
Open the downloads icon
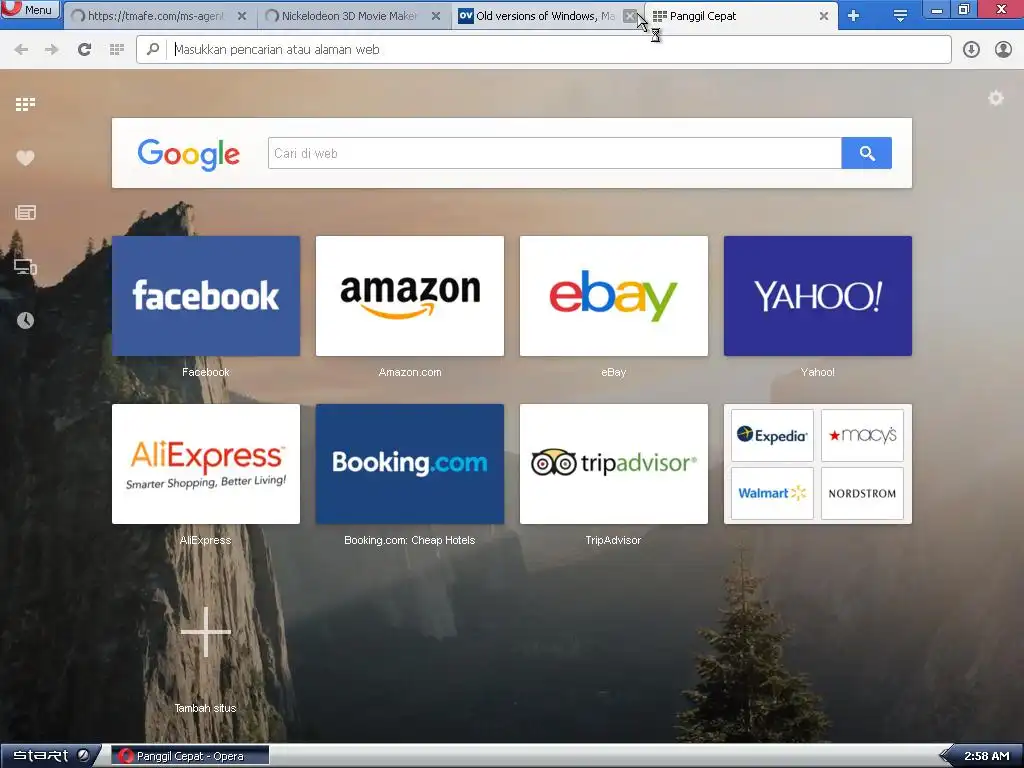[971, 49]
